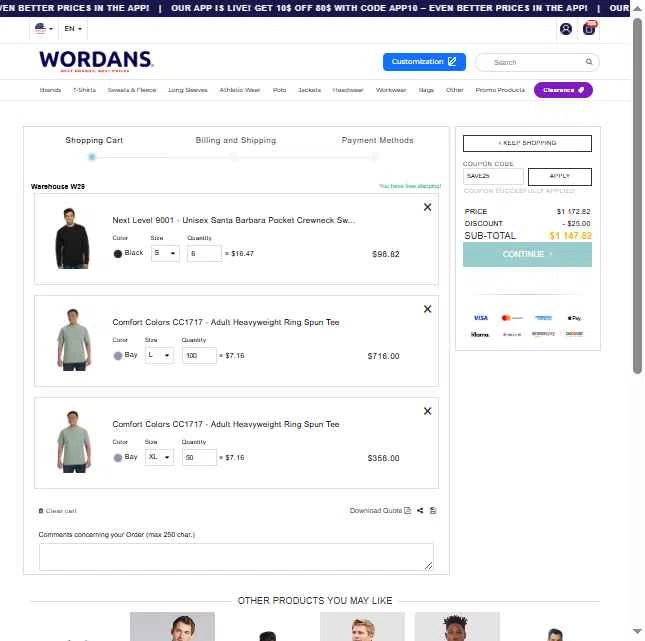
Task: Click the order comments text area
Action: coord(236,557)
